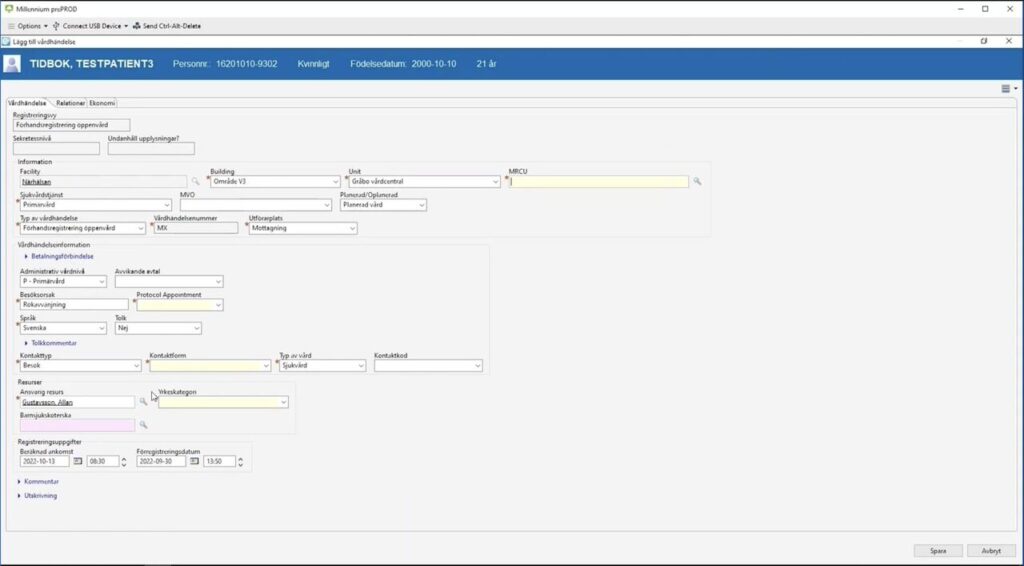The image size is (1024, 566).
Task: Click the Connect USB Device toolbar icon
Action: 56,25
